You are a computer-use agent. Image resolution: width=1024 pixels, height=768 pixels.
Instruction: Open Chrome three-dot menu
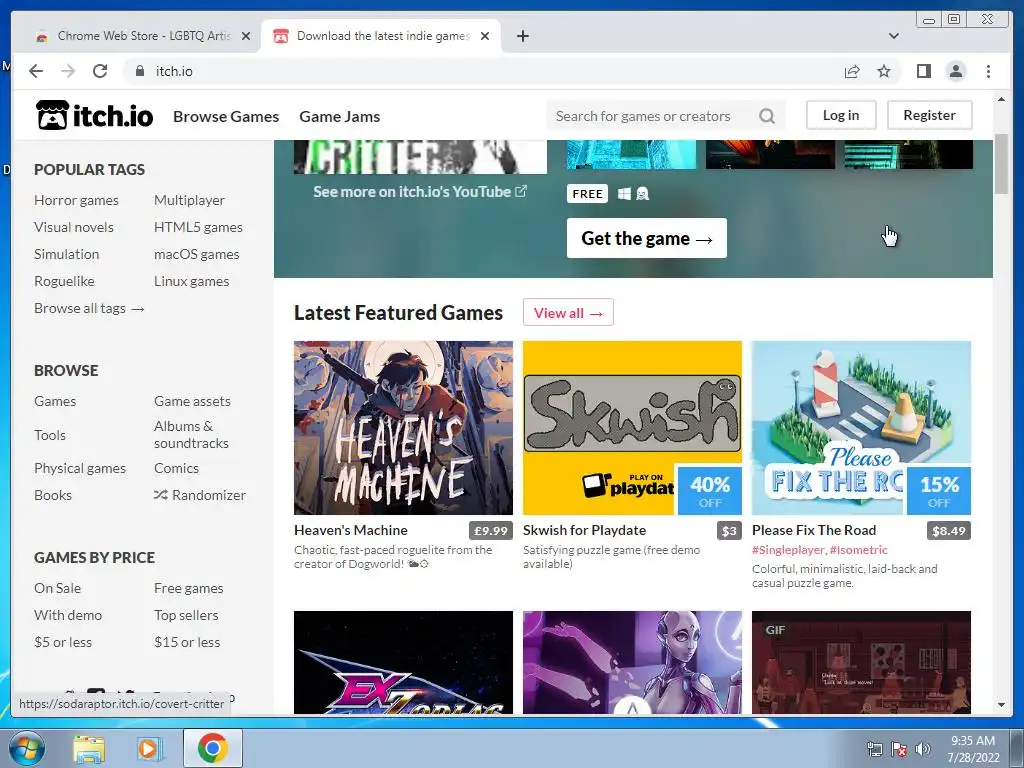988,71
